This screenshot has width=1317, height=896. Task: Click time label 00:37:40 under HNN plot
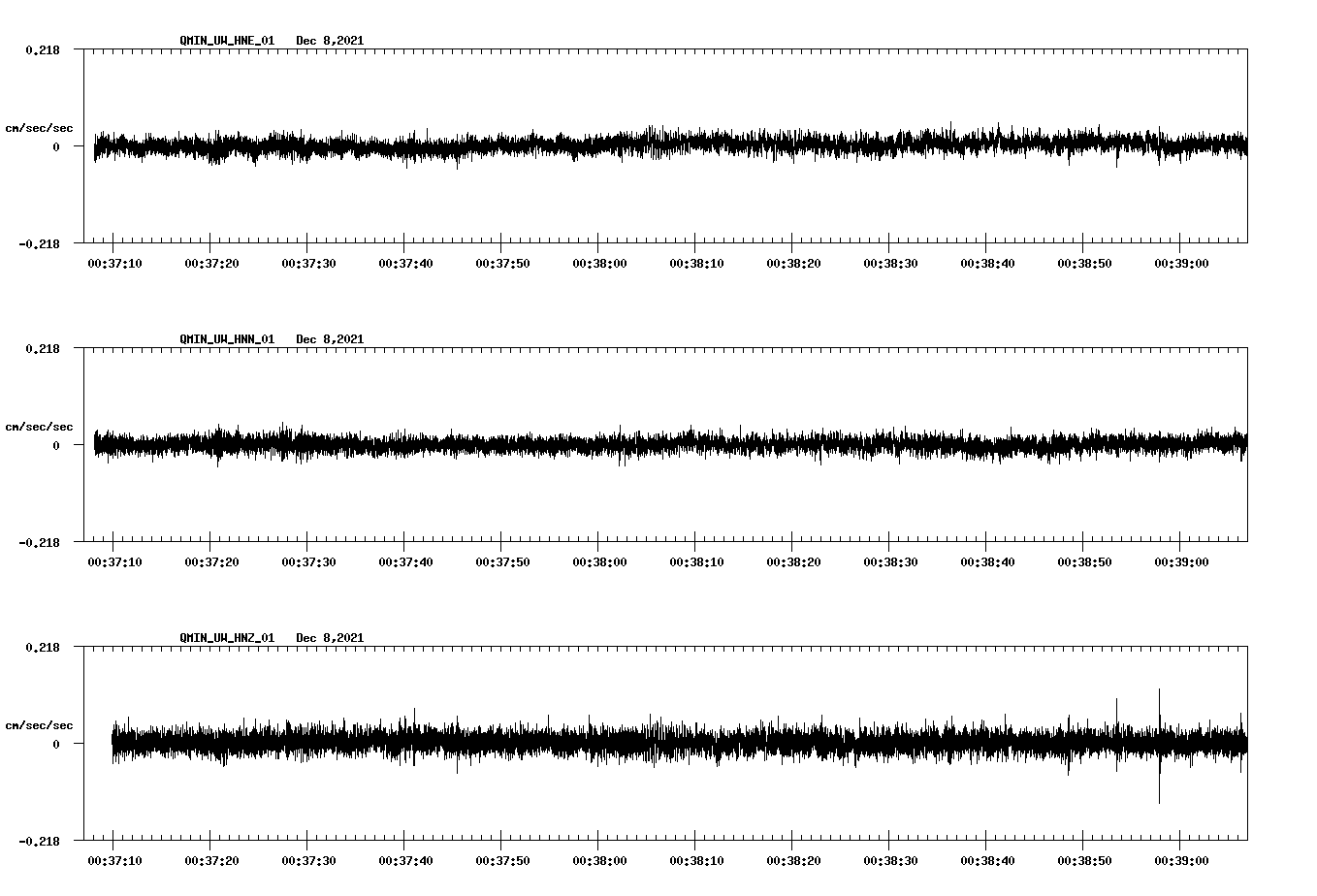(x=405, y=562)
